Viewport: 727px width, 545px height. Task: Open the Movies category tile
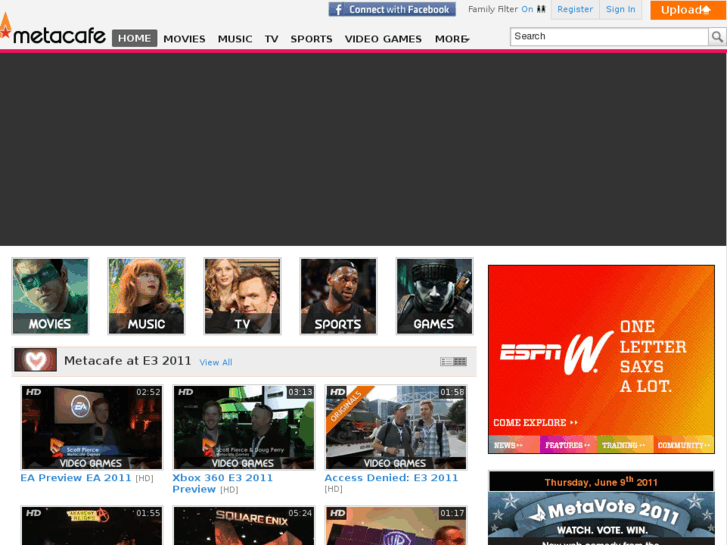point(50,296)
